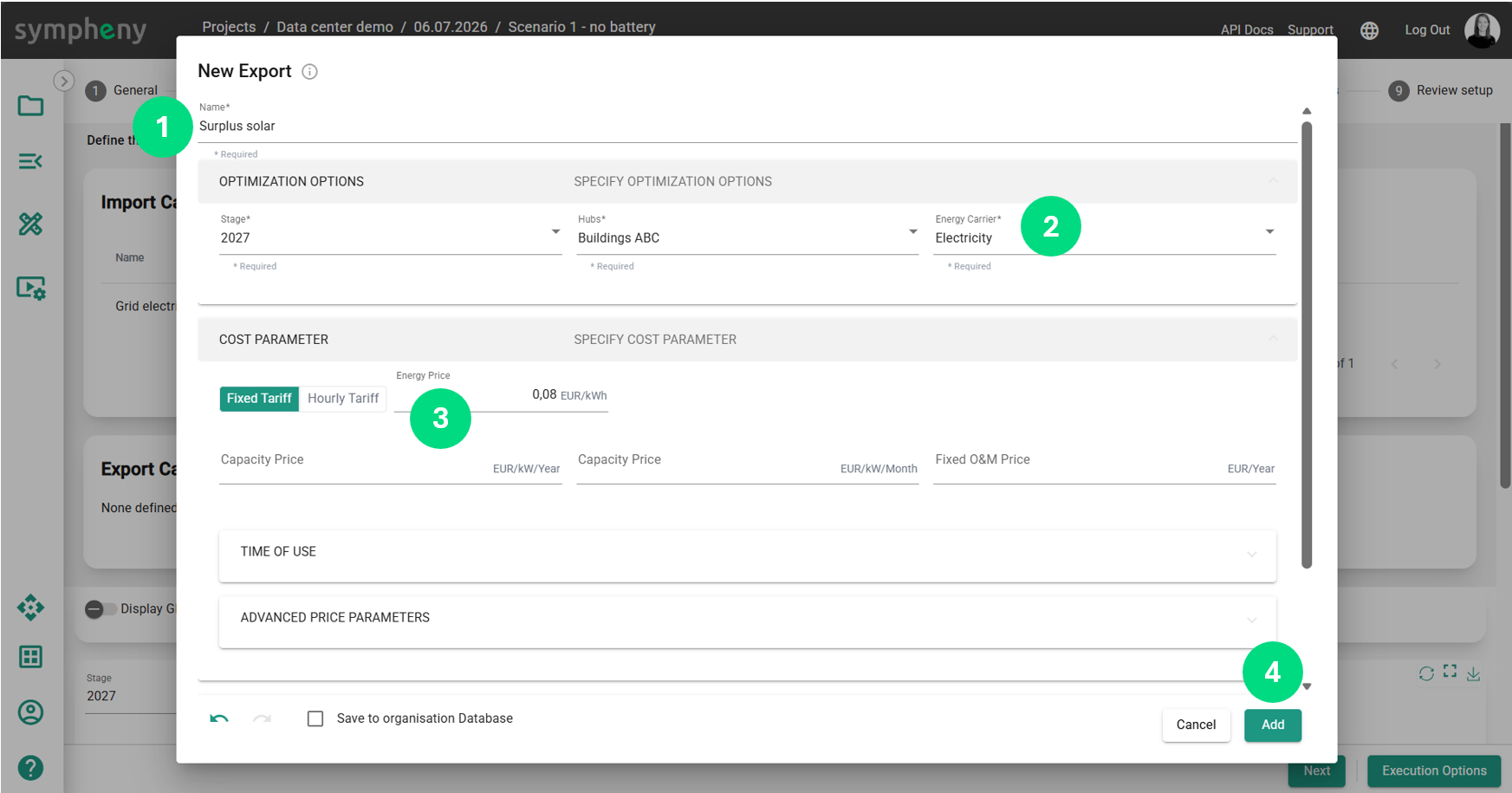The width and height of the screenshot is (1512, 793).
Task: Click the dialog vertical scrollbar
Action: click(1307, 345)
